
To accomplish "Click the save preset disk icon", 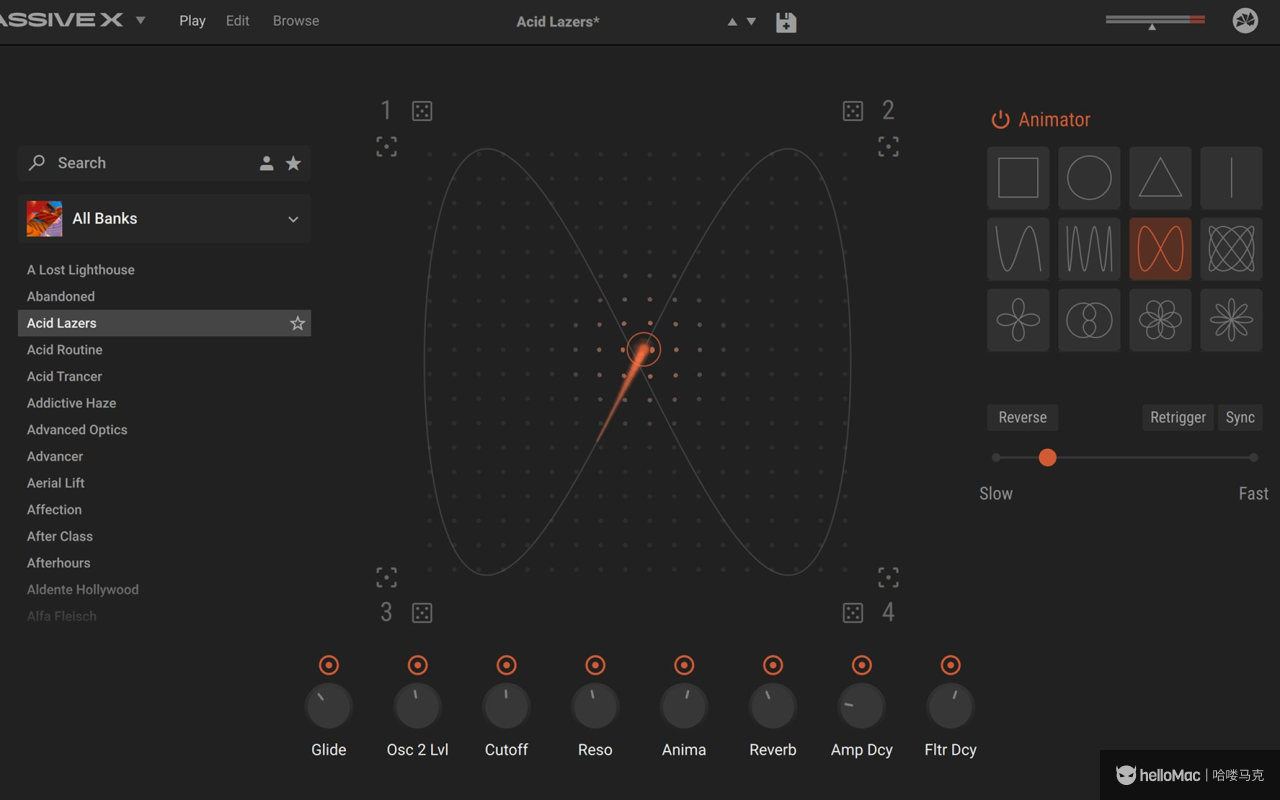I will tap(786, 22).
